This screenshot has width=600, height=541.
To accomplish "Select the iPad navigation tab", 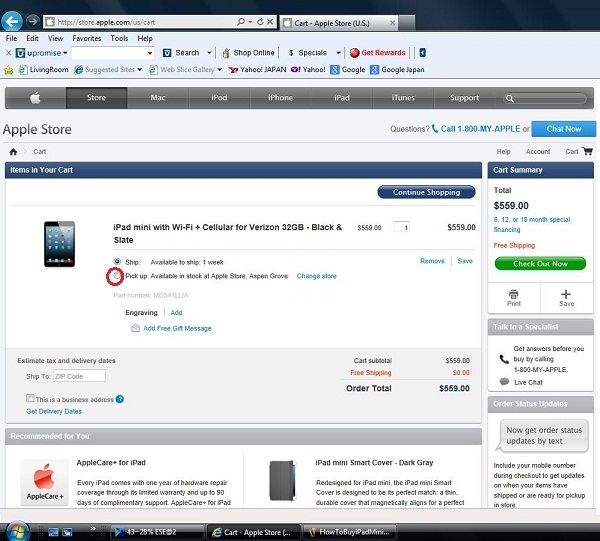I will pos(342,98).
